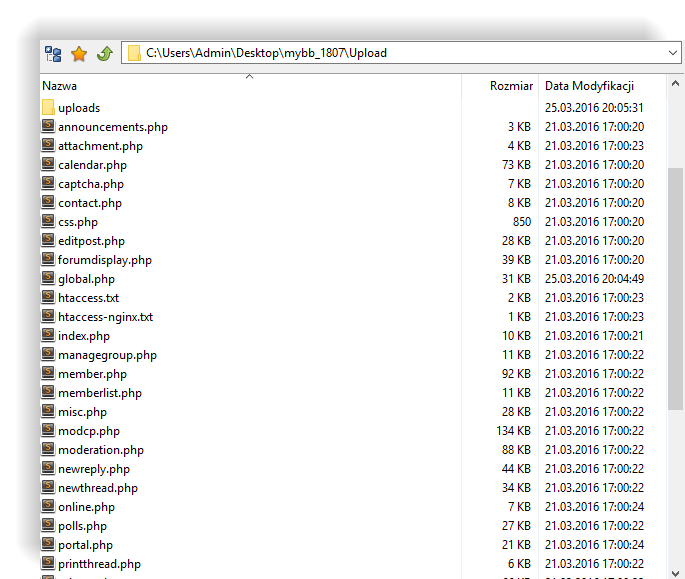Click the uploads folder icon

coord(49,108)
